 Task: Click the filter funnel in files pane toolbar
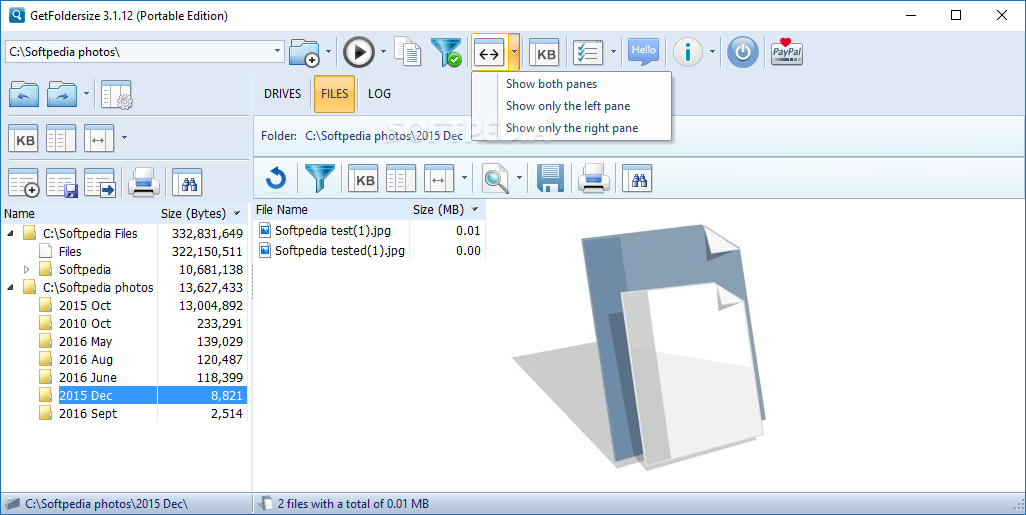[x=320, y=178]
